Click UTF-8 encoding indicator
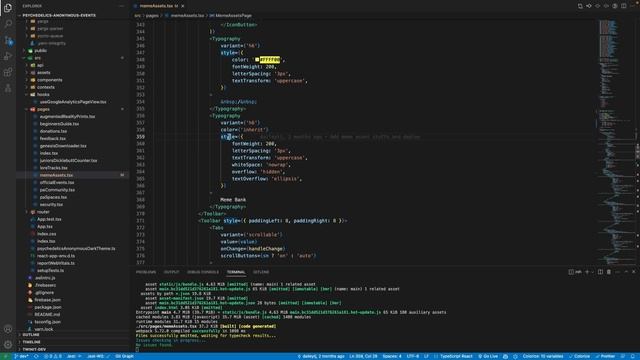The image size is (640, 360). pos(413,356)
